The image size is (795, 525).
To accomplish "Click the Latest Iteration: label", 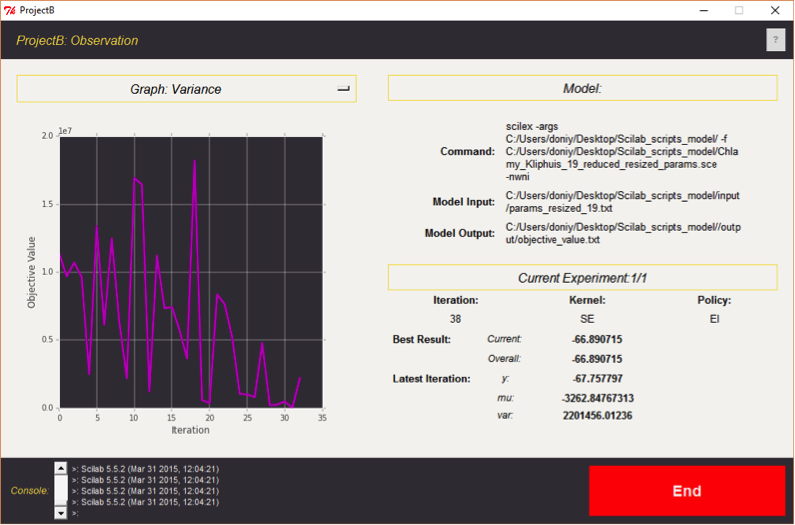I will point(431,379).
